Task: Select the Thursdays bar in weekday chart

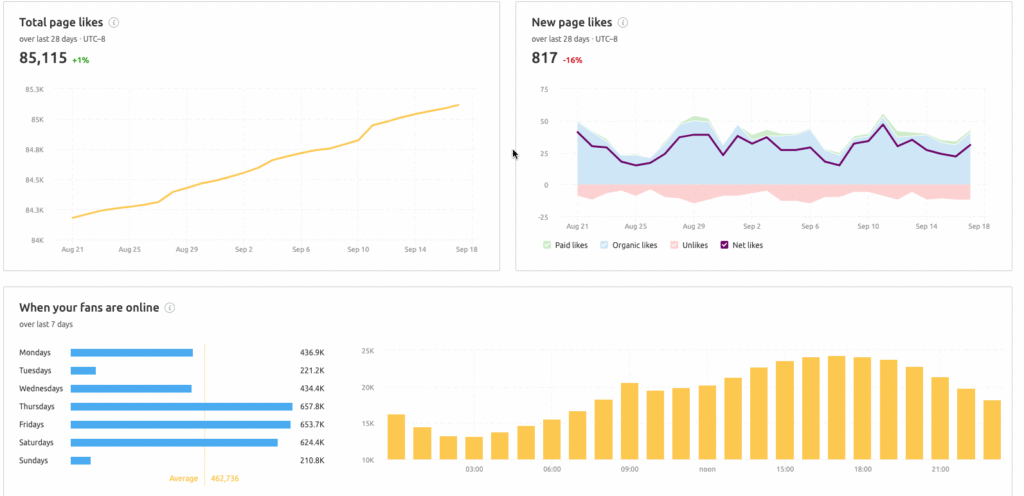Action: pyautogui.click(x=180, y=407)
